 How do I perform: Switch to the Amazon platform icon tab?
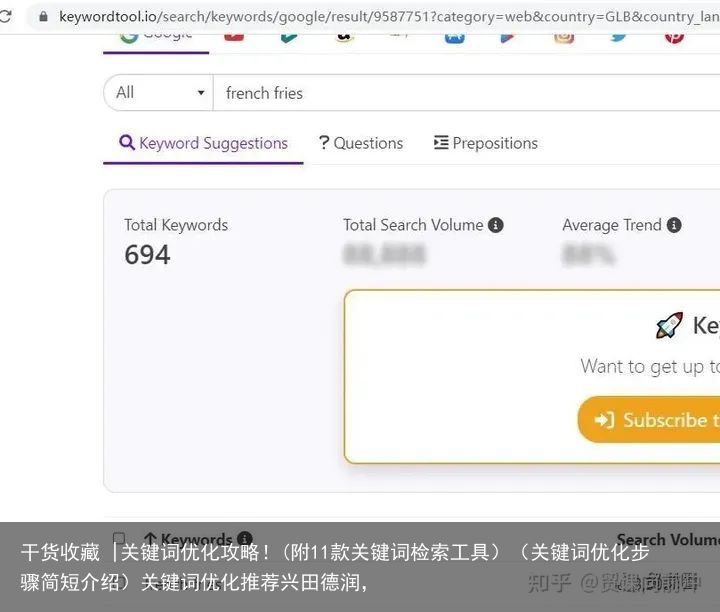344,37
